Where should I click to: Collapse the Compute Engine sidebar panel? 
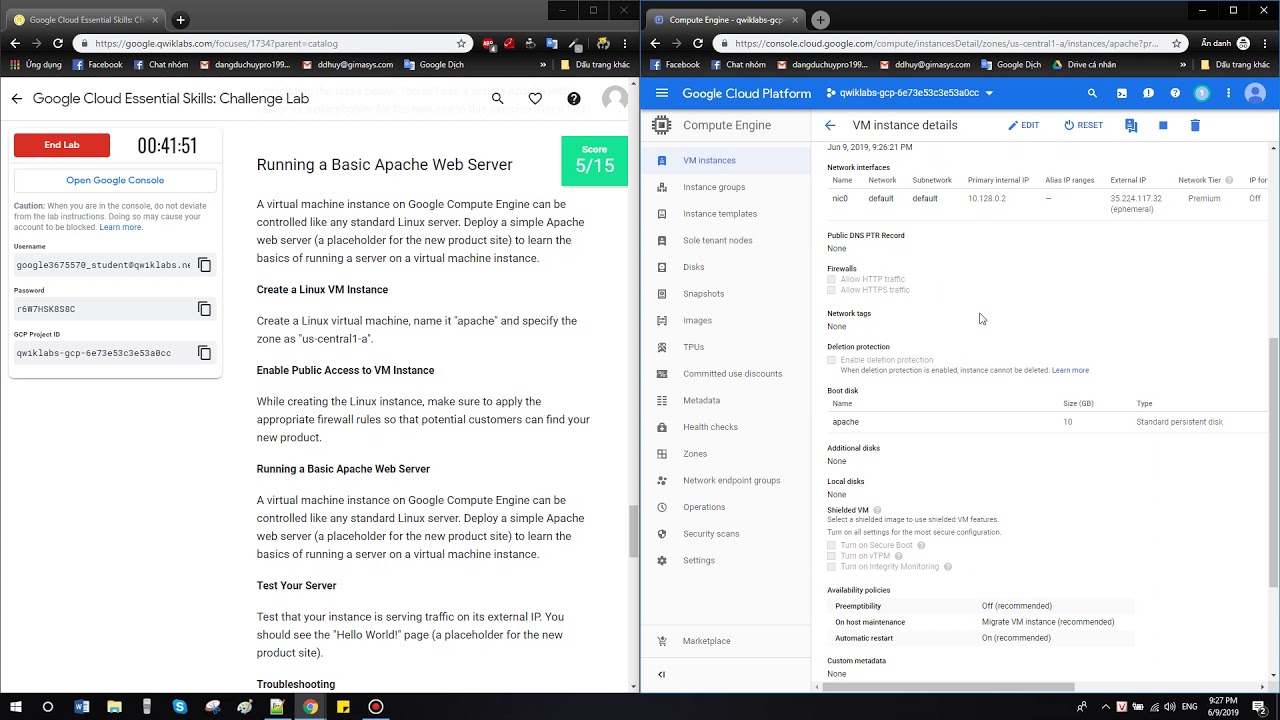click(x=661, y=674)
